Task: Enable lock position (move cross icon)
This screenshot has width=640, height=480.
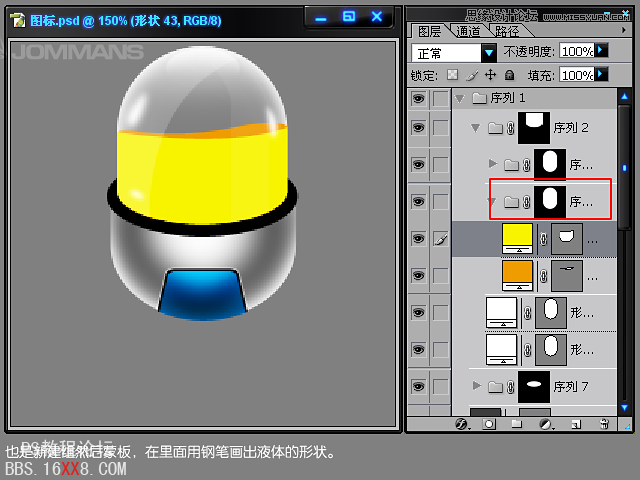Action: tap(490, 75)
